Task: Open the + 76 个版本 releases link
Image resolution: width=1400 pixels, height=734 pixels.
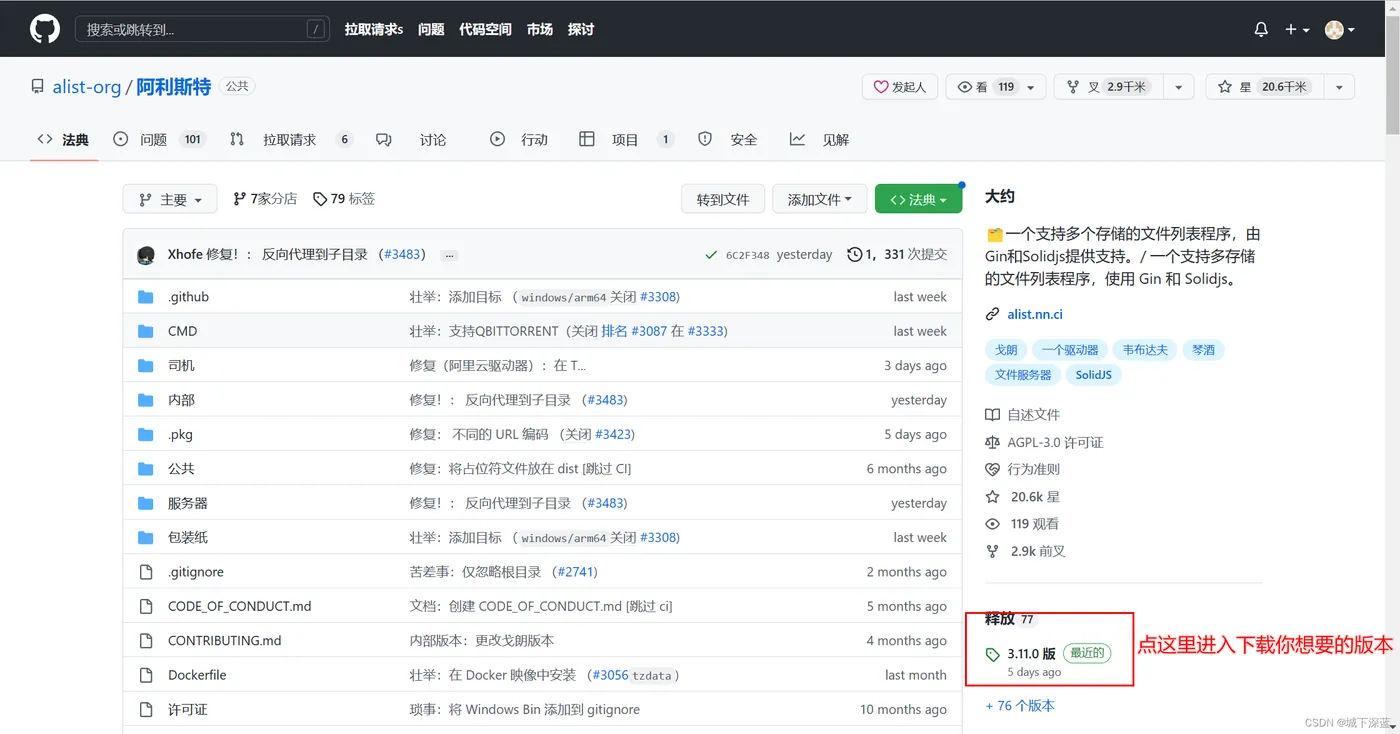Action: pos(1020,705)
